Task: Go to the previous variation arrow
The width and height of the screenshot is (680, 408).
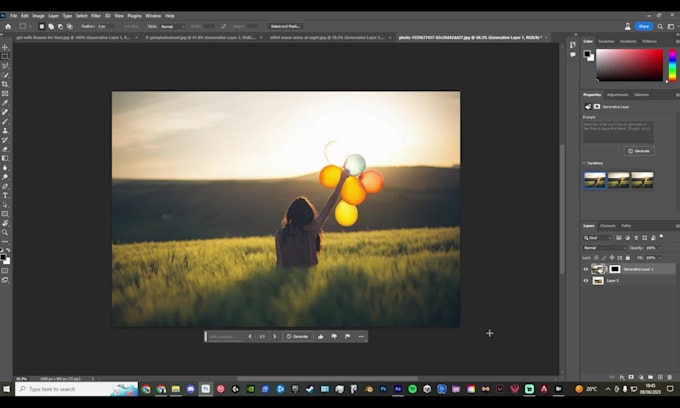Action: tap(250, 336)
